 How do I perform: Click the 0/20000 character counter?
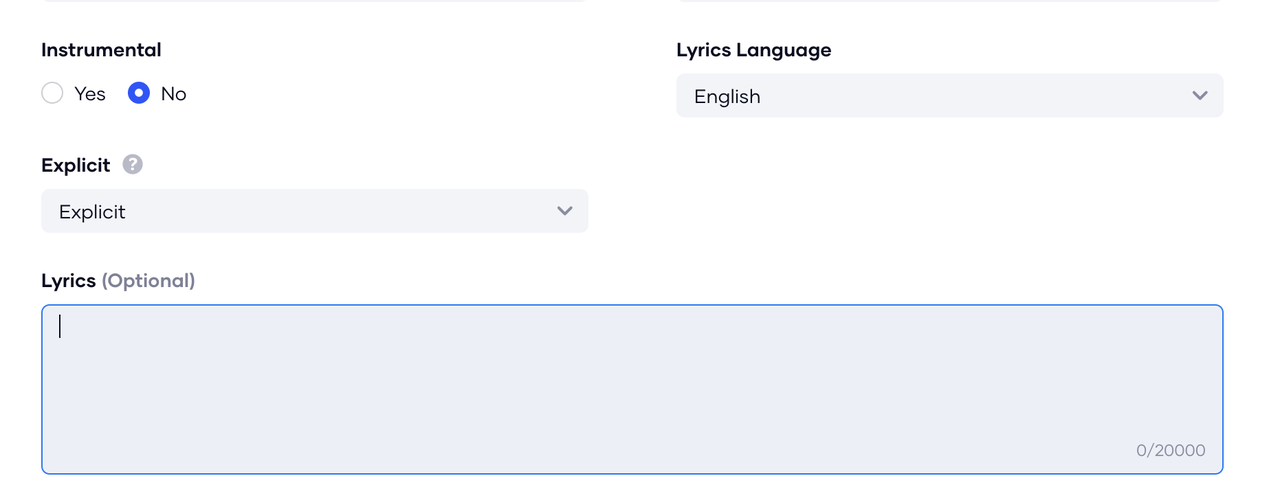point(1171,451)
